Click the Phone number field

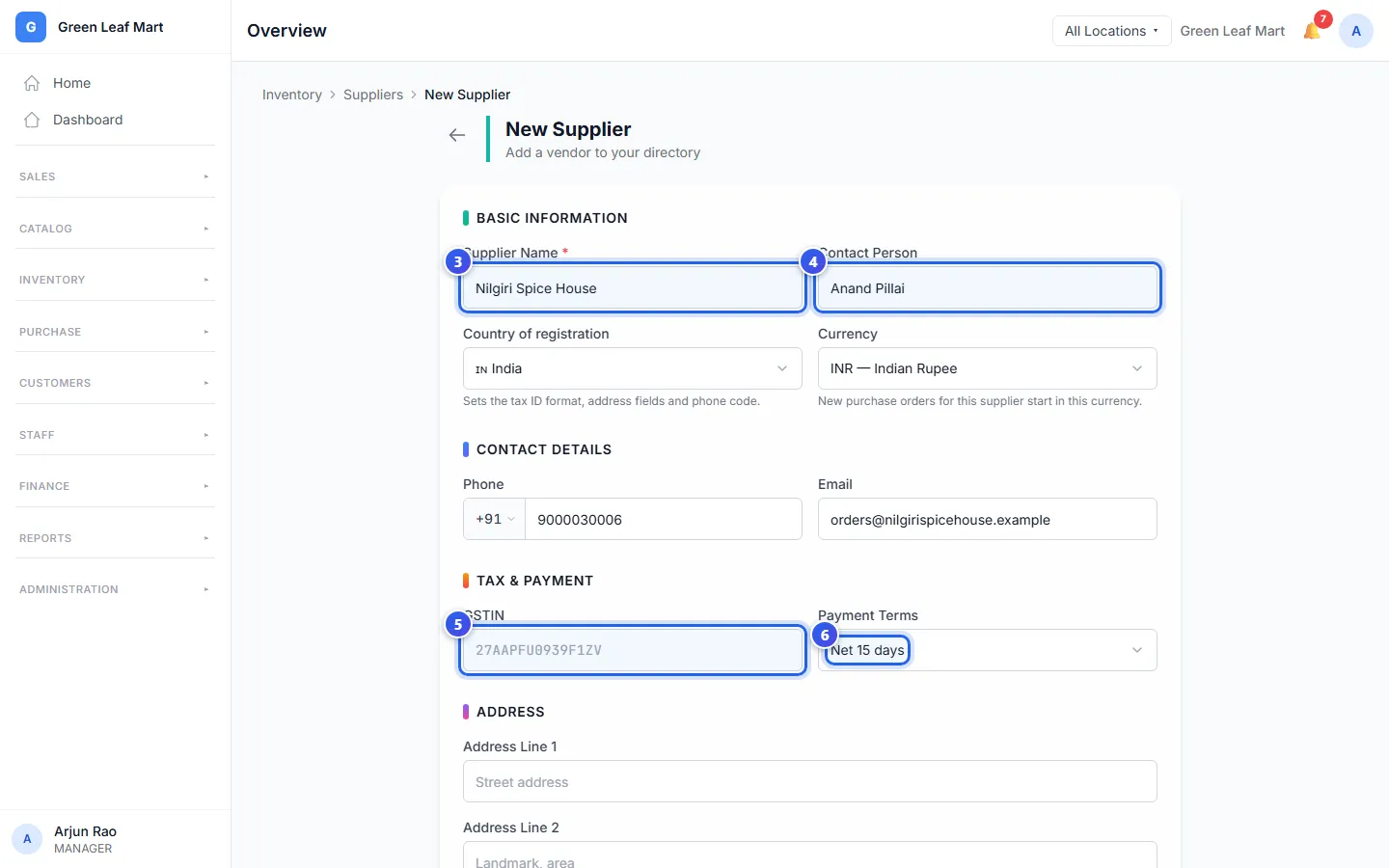tap(664, 519)
